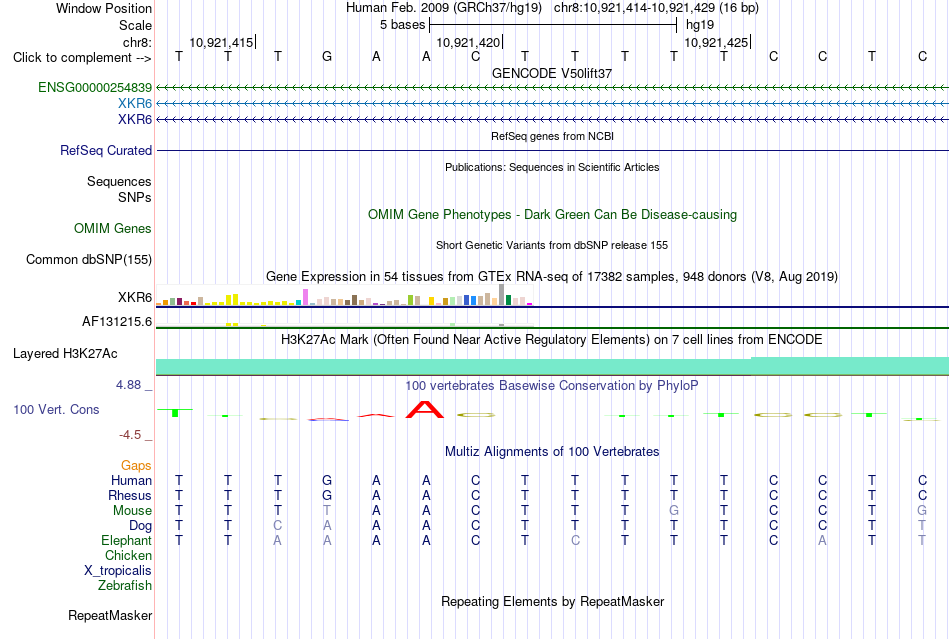Screen dimensions: 950x639
Task: Click the 'Chicken' alignment row label
Action: pos(128,555)
